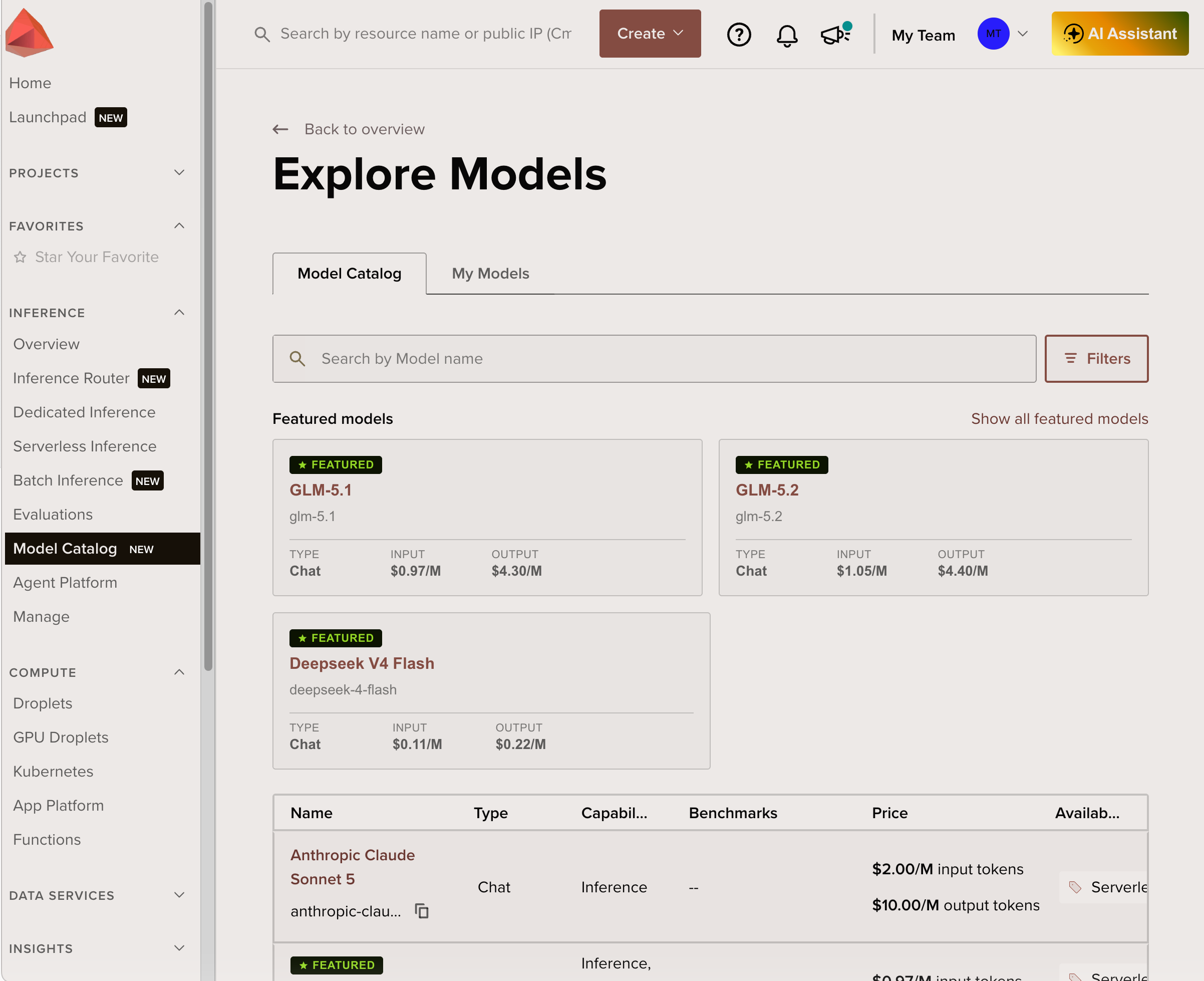Click the deepseek-4-flash model ID text
Viewport: 1204px width, 981px height.
[343, 689]
